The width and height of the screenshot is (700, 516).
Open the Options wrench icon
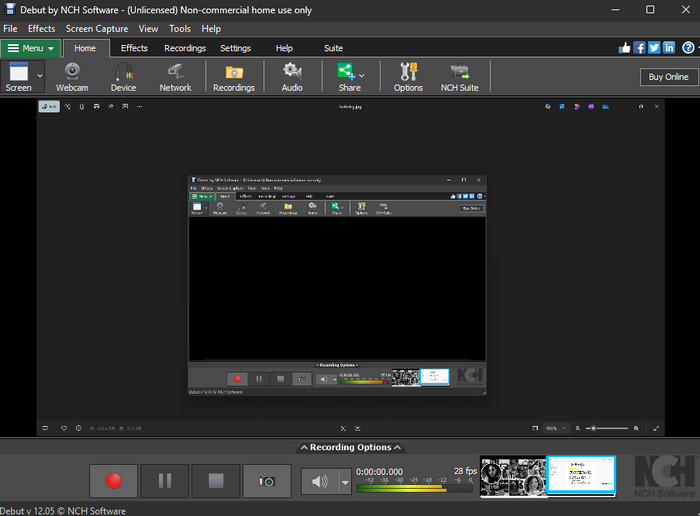[408, 77]
